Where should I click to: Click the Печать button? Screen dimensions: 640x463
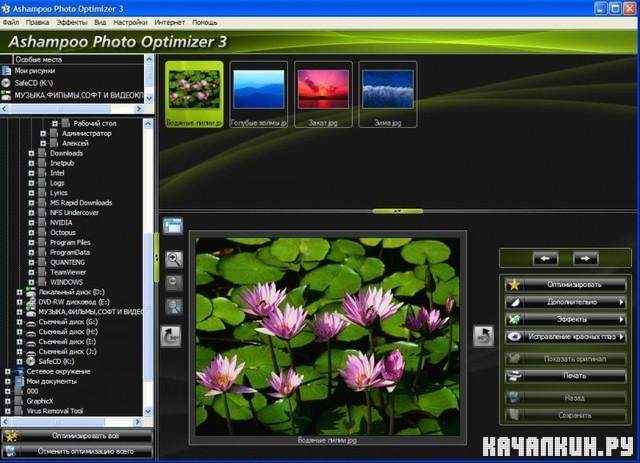click(566, 376)
